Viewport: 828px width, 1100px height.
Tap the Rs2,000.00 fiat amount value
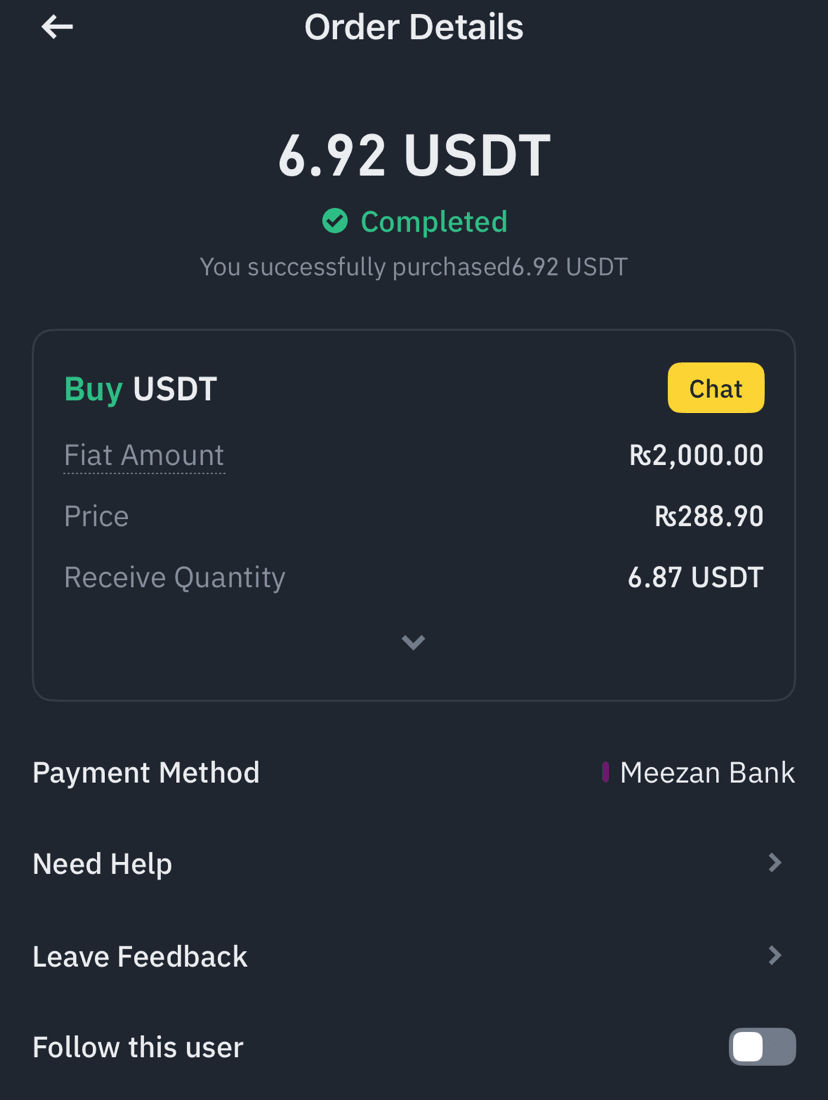pos(696,455)
